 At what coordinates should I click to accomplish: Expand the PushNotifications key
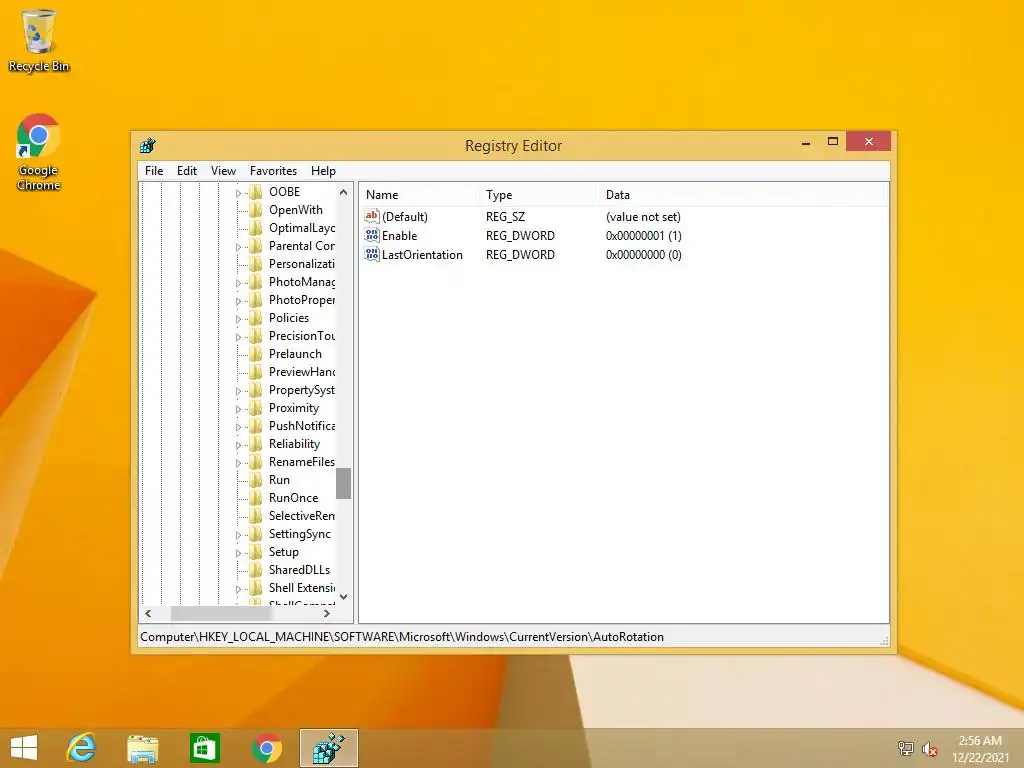coord(238,426)
